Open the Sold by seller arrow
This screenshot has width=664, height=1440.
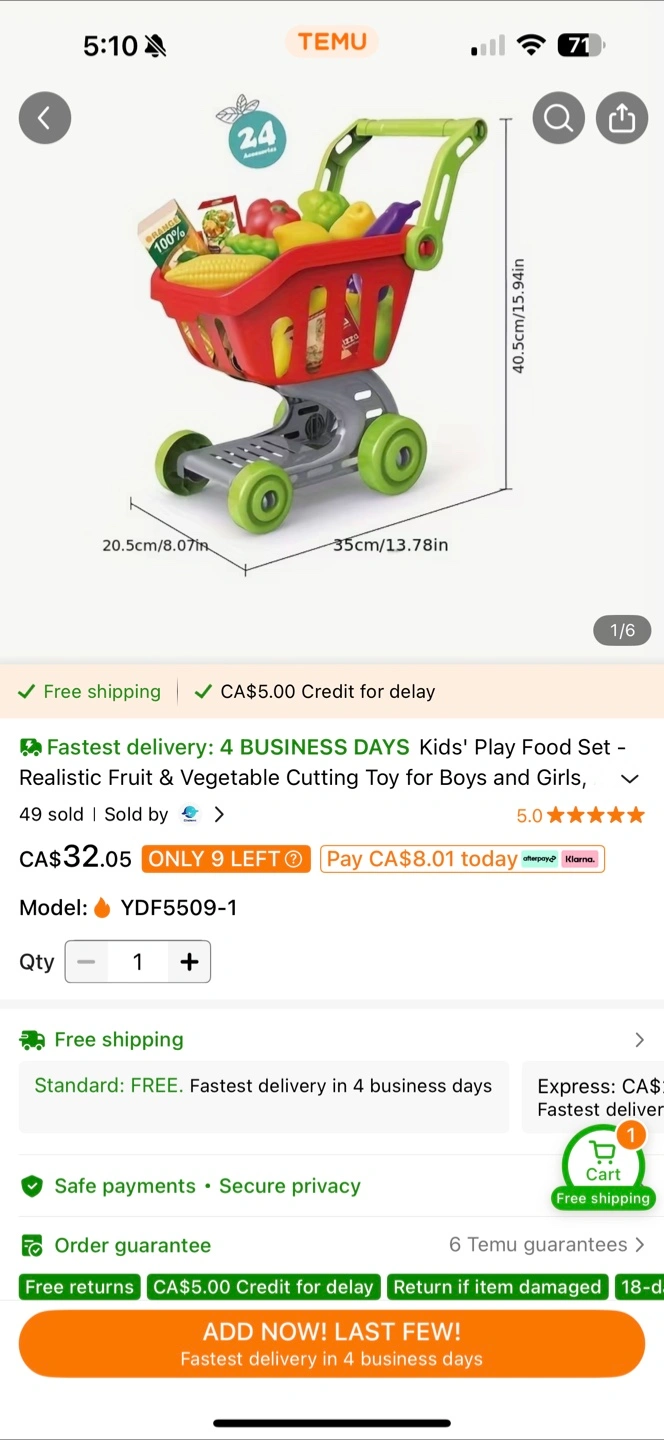point(219,814)
